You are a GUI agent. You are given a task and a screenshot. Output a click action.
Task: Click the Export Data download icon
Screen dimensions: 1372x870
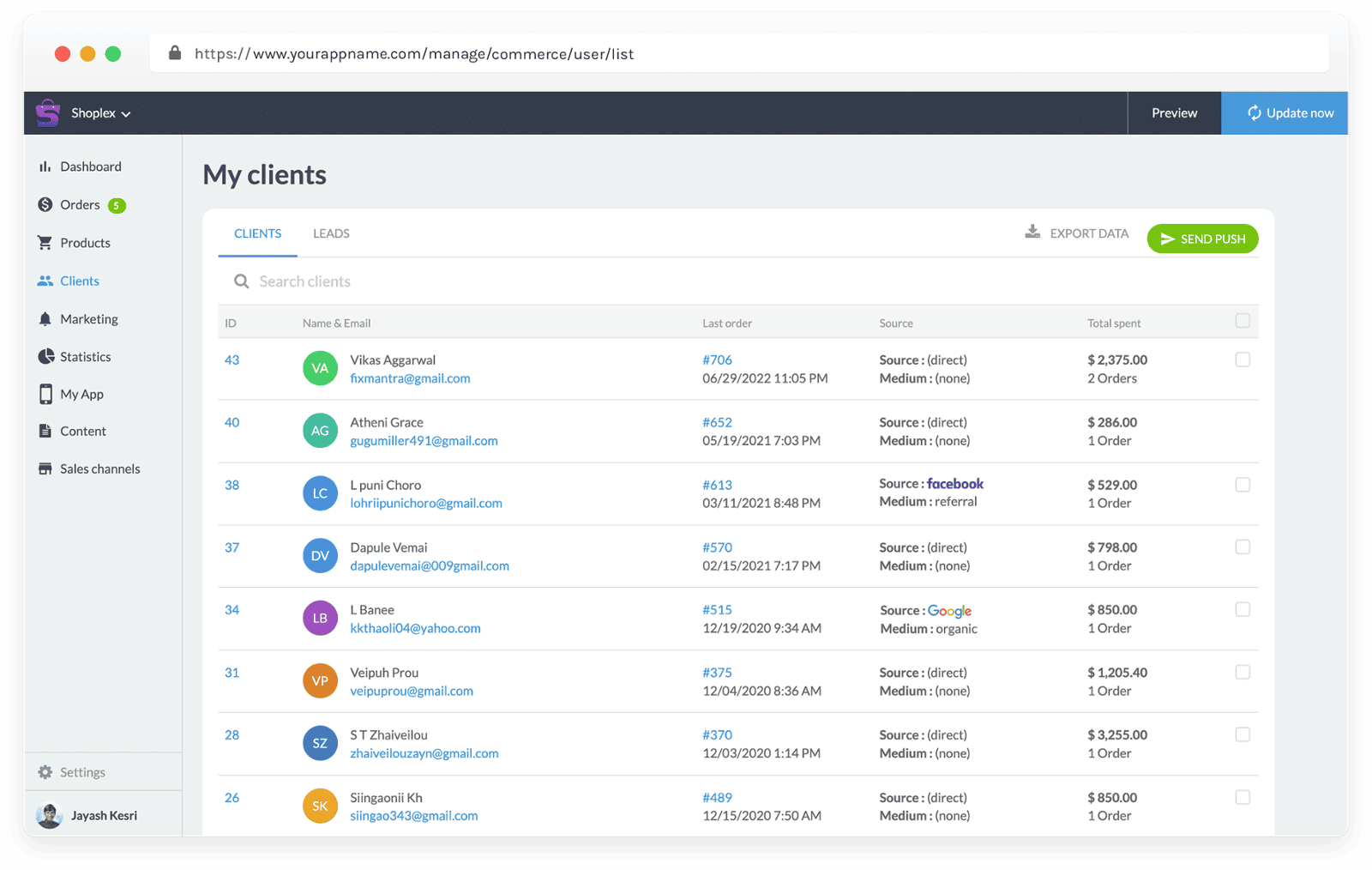coord(1032,232)
